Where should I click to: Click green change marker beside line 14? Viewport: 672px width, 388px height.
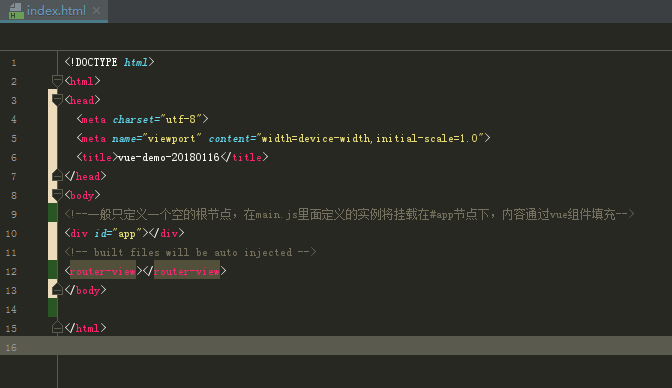(52, 308)
